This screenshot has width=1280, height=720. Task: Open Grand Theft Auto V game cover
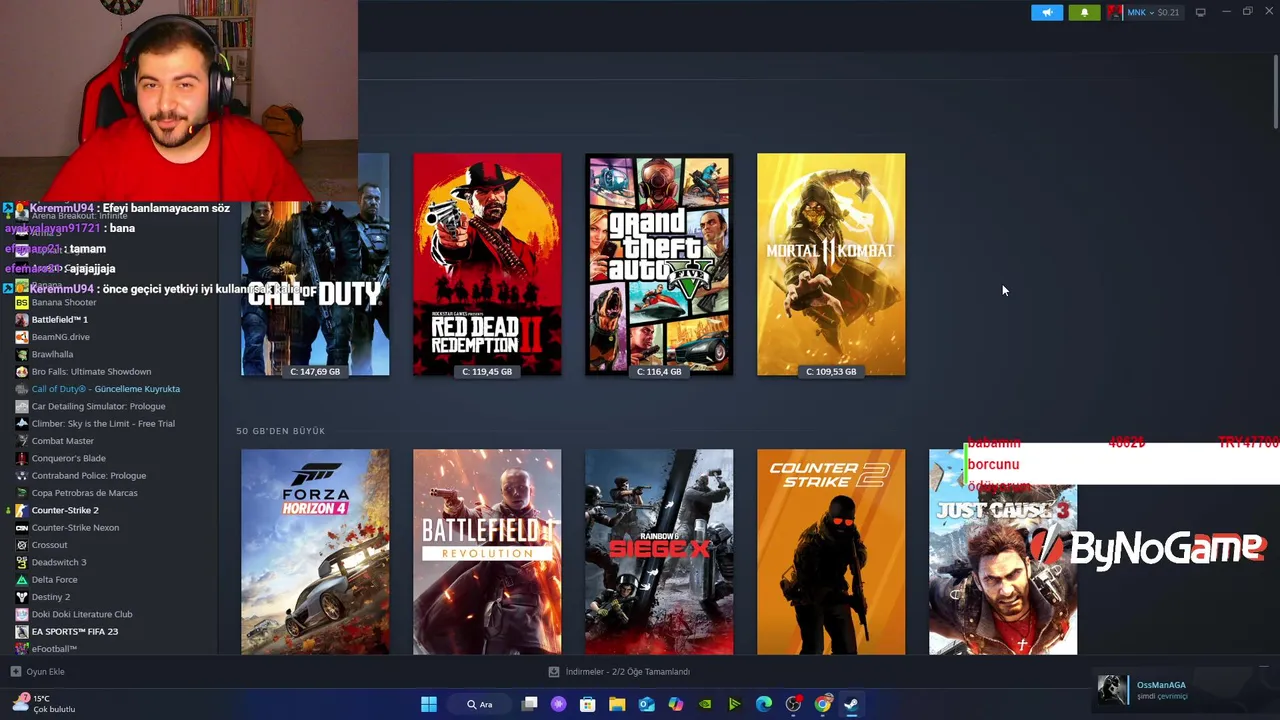[659, 265]
